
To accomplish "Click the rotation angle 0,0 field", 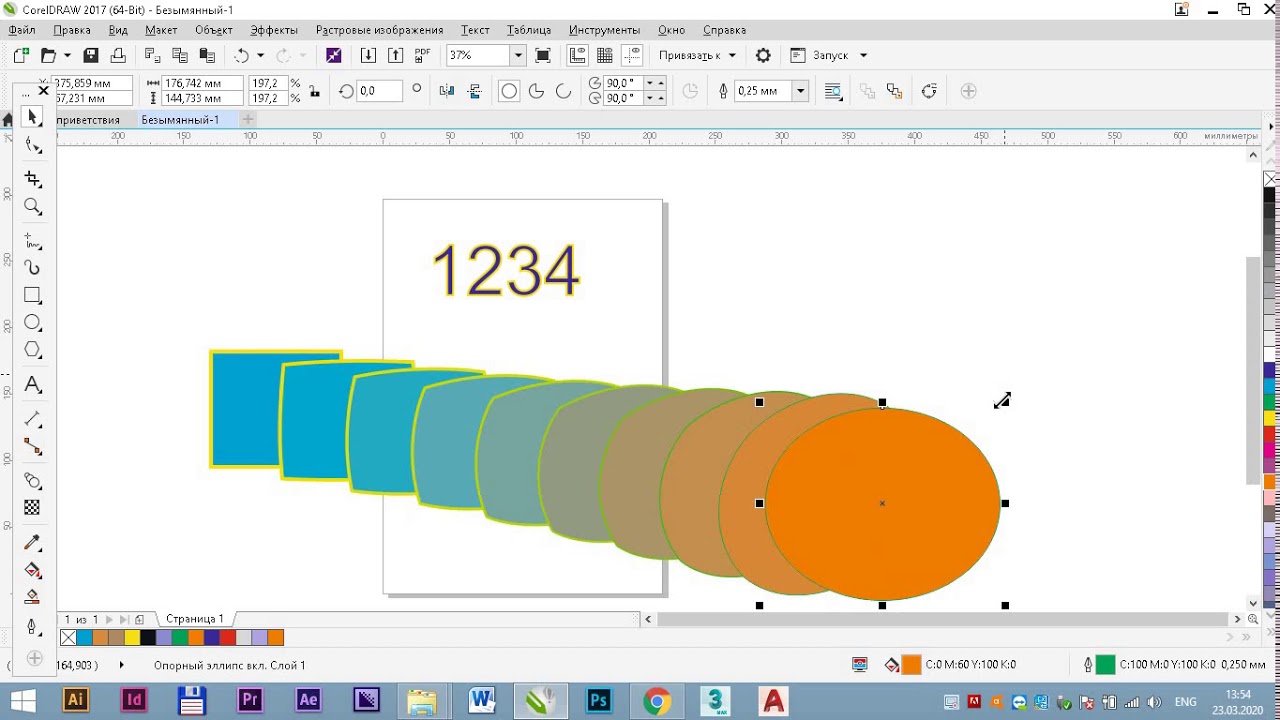I will (x=379, y=91).
